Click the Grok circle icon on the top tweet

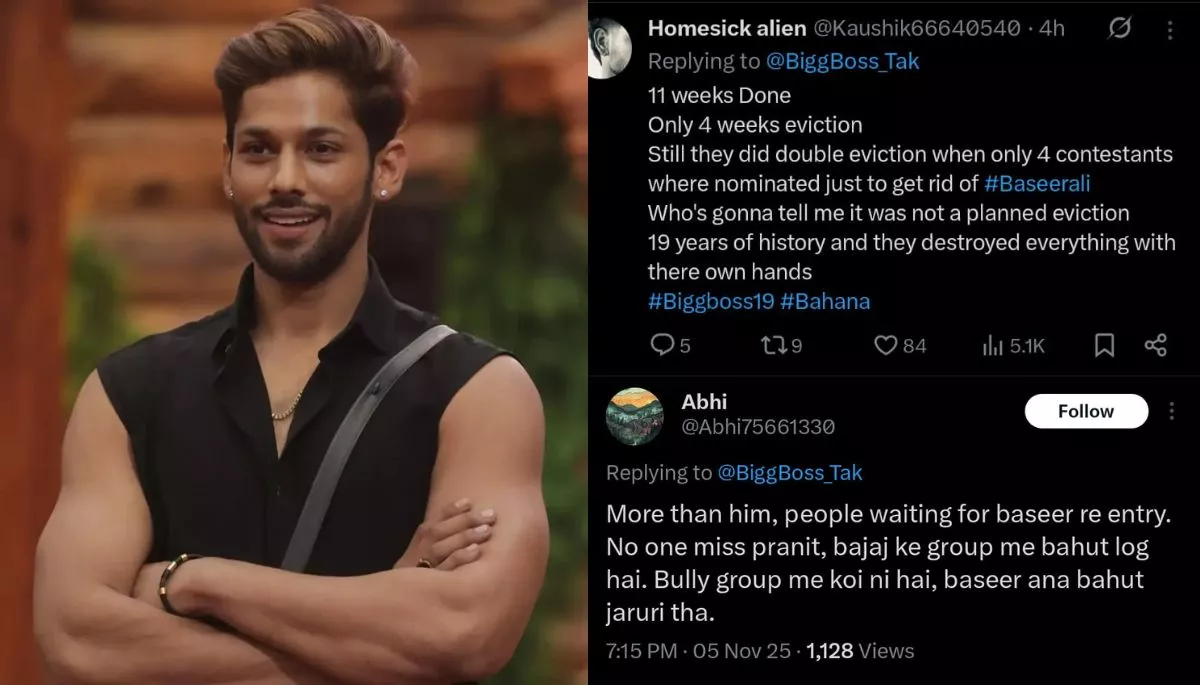1120,29
